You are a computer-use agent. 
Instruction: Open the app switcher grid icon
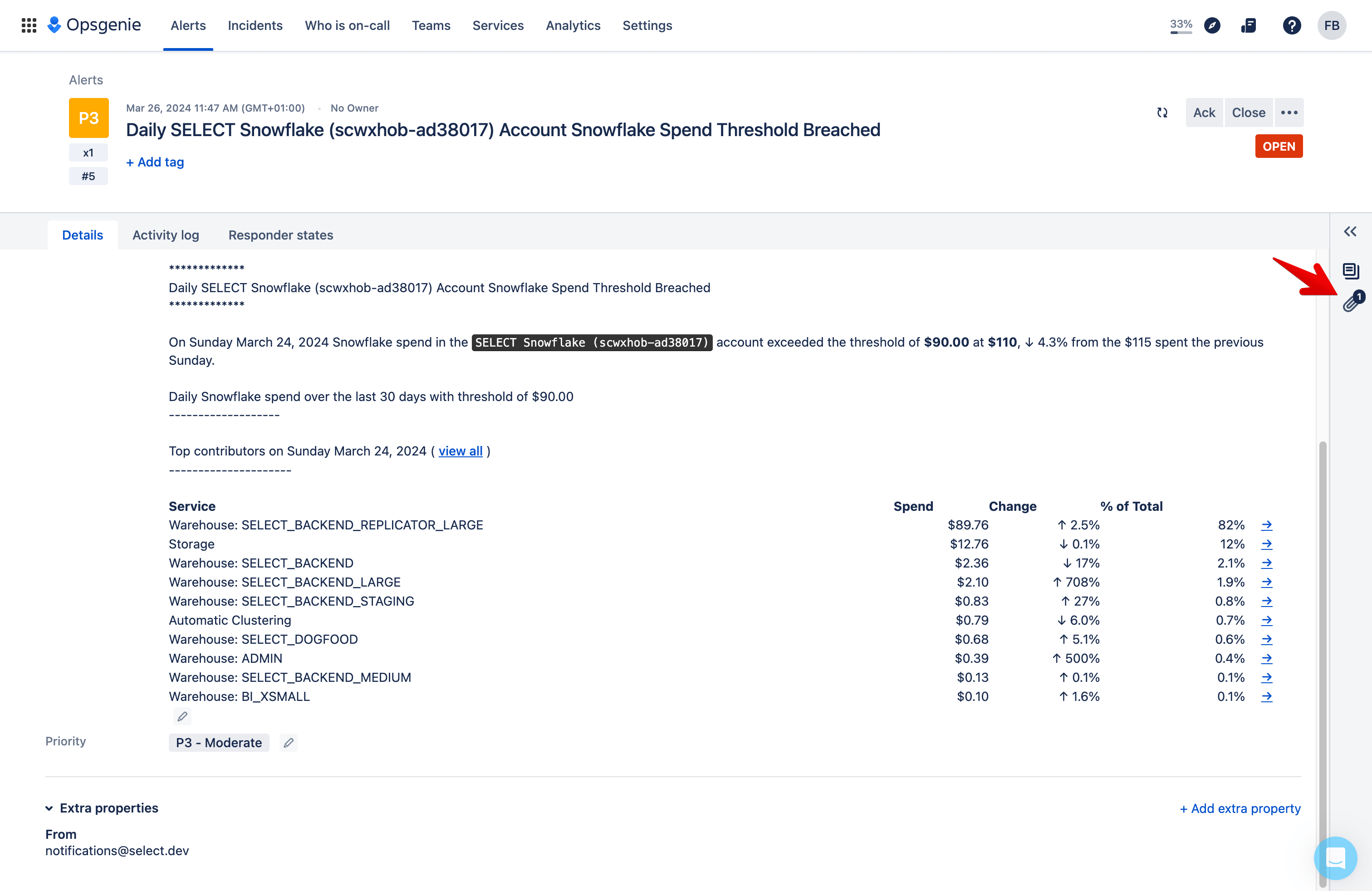[x=29, y=25]
